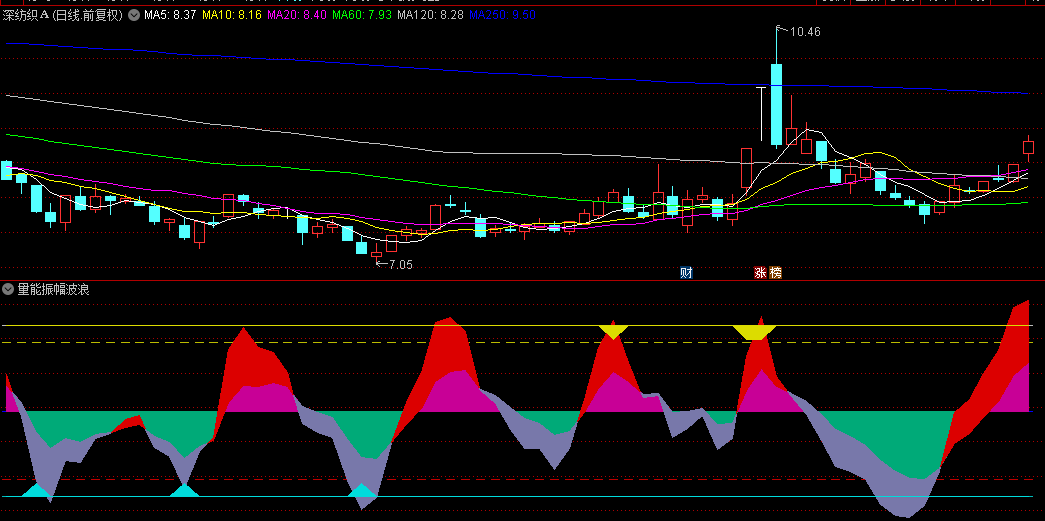Viewport: 1045px width, 521px height.
Task: Click the 7.05 low price label
Action: pos(401,264)
